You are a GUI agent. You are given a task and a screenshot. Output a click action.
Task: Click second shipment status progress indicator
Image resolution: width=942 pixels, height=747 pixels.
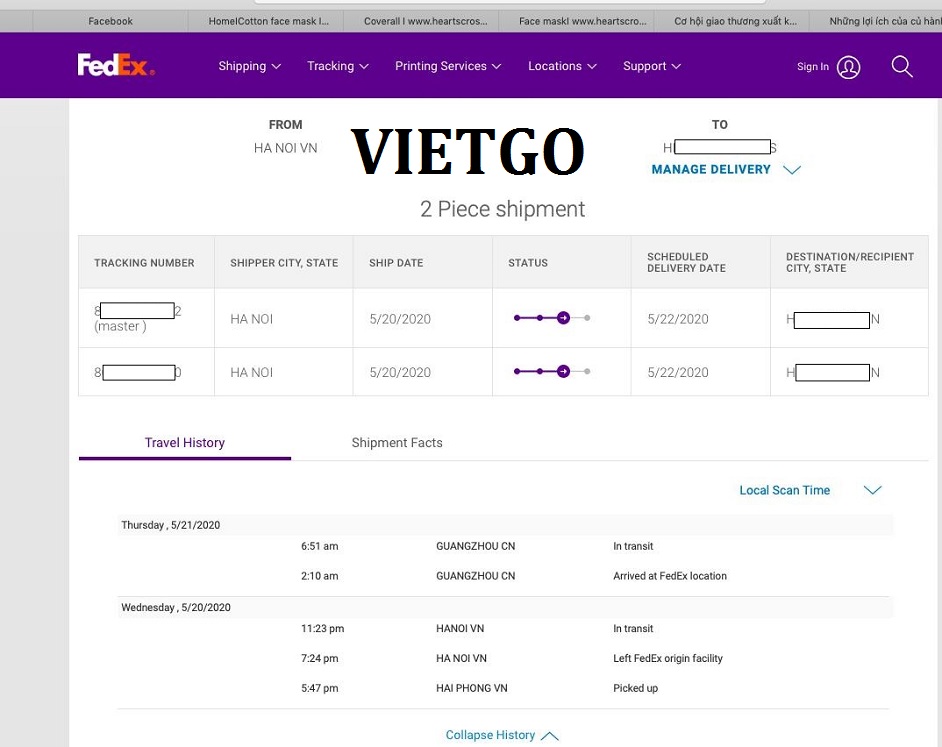552,371
